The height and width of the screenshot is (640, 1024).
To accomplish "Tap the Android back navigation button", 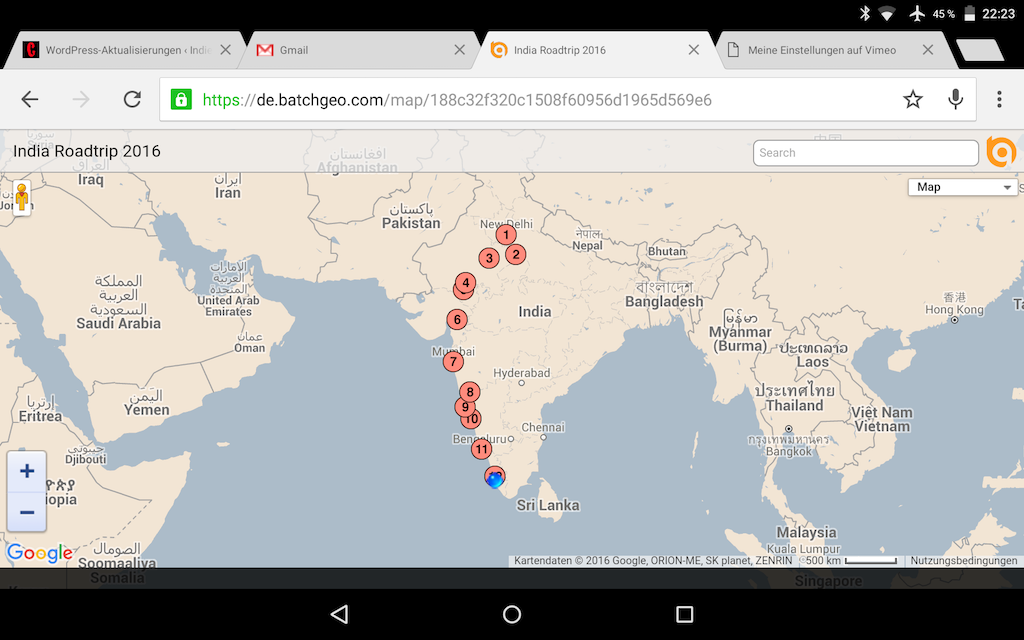I will click(340, 614).
